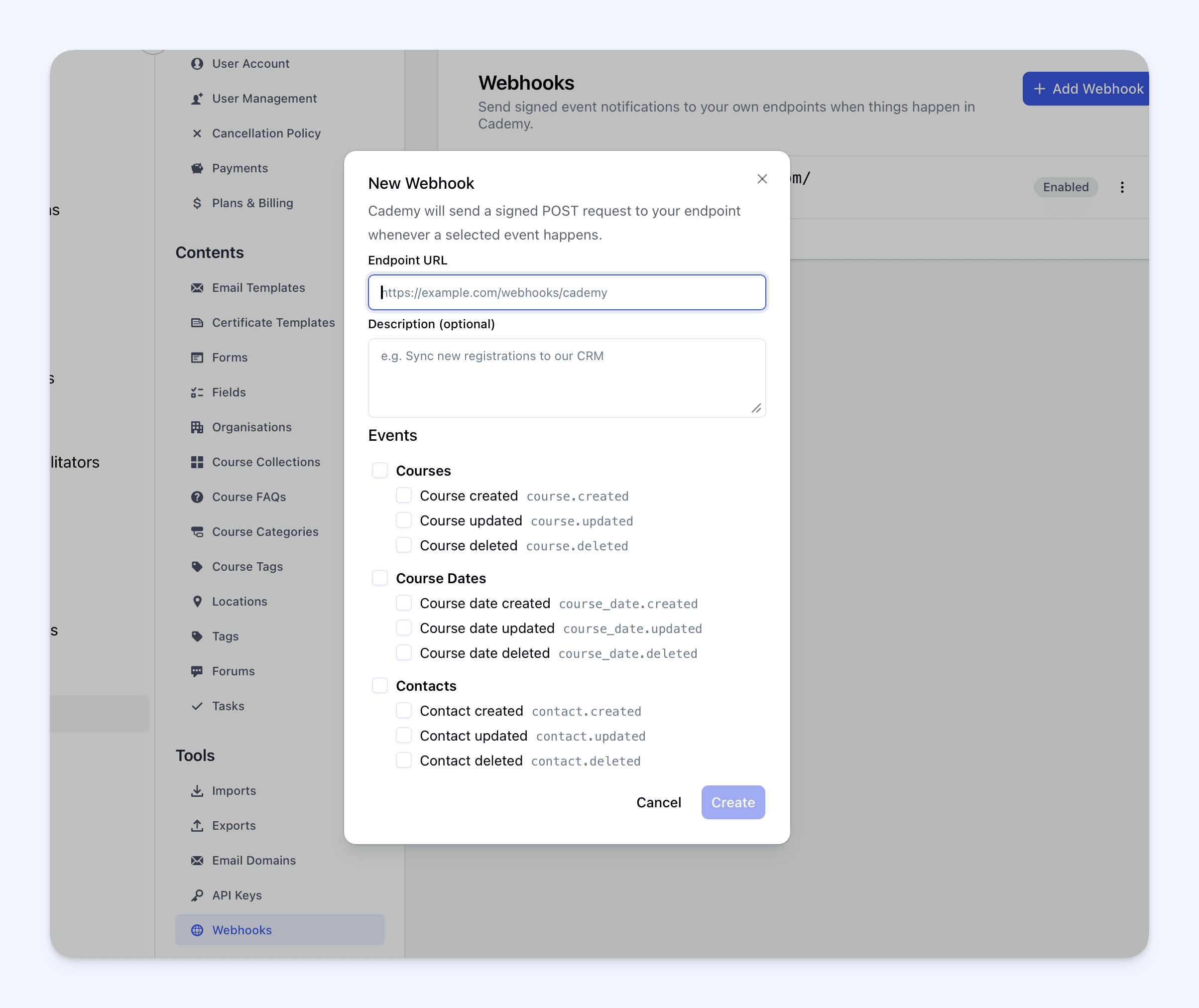Click the 'course_date.updated' event code text
Screen dimensions: 1199x1008
632,629
